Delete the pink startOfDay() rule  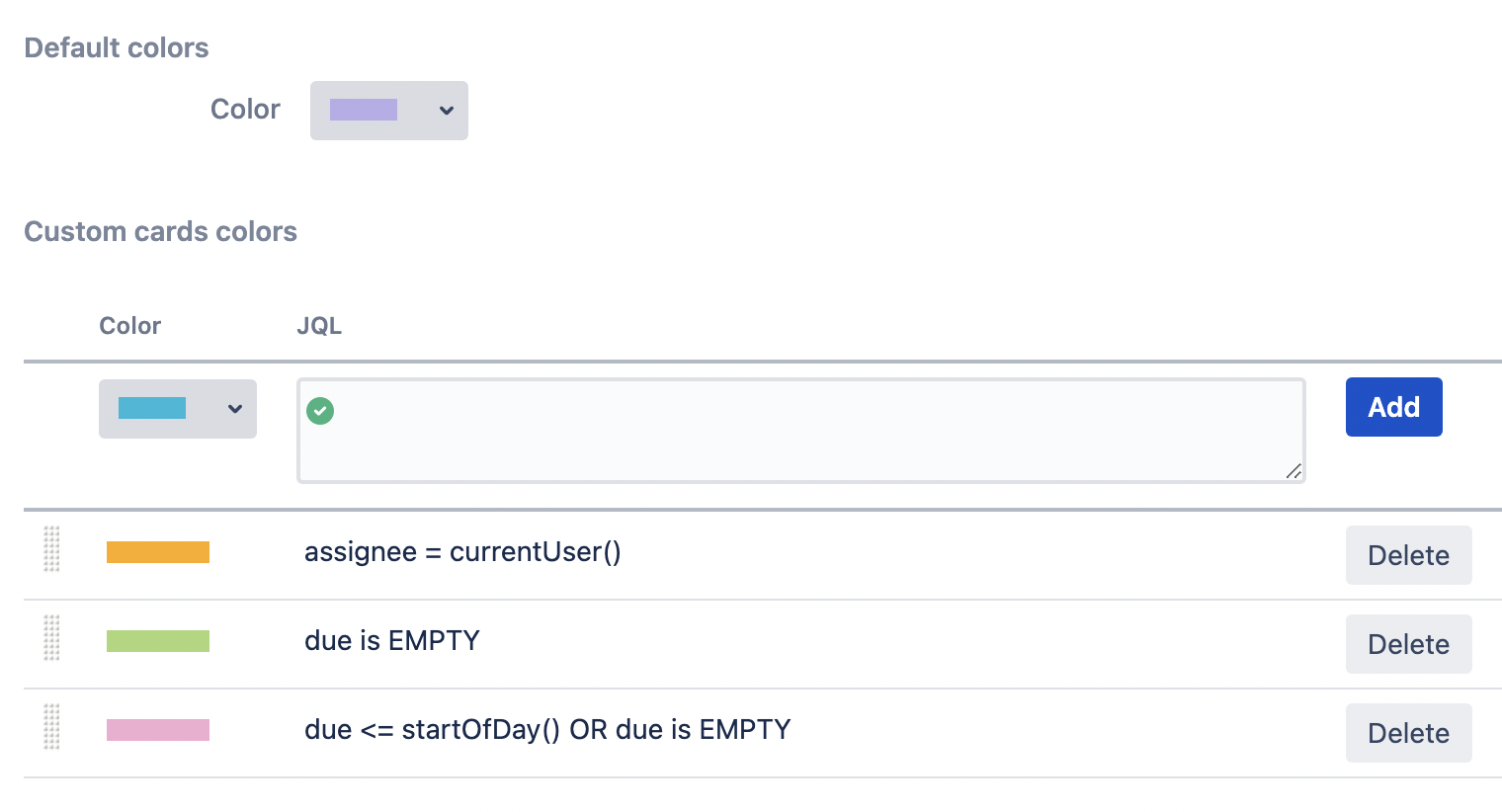(1408, 733)
